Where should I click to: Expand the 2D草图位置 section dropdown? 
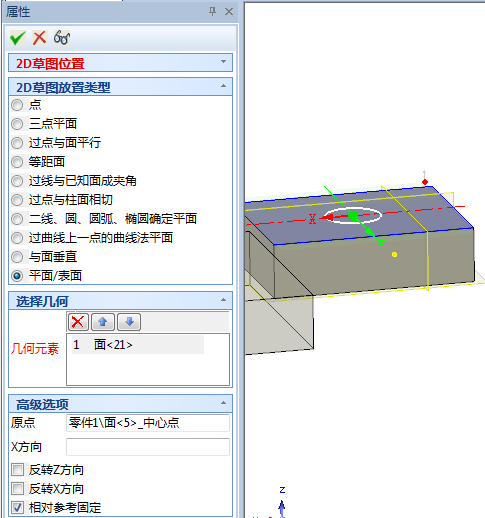coord(223,62)
